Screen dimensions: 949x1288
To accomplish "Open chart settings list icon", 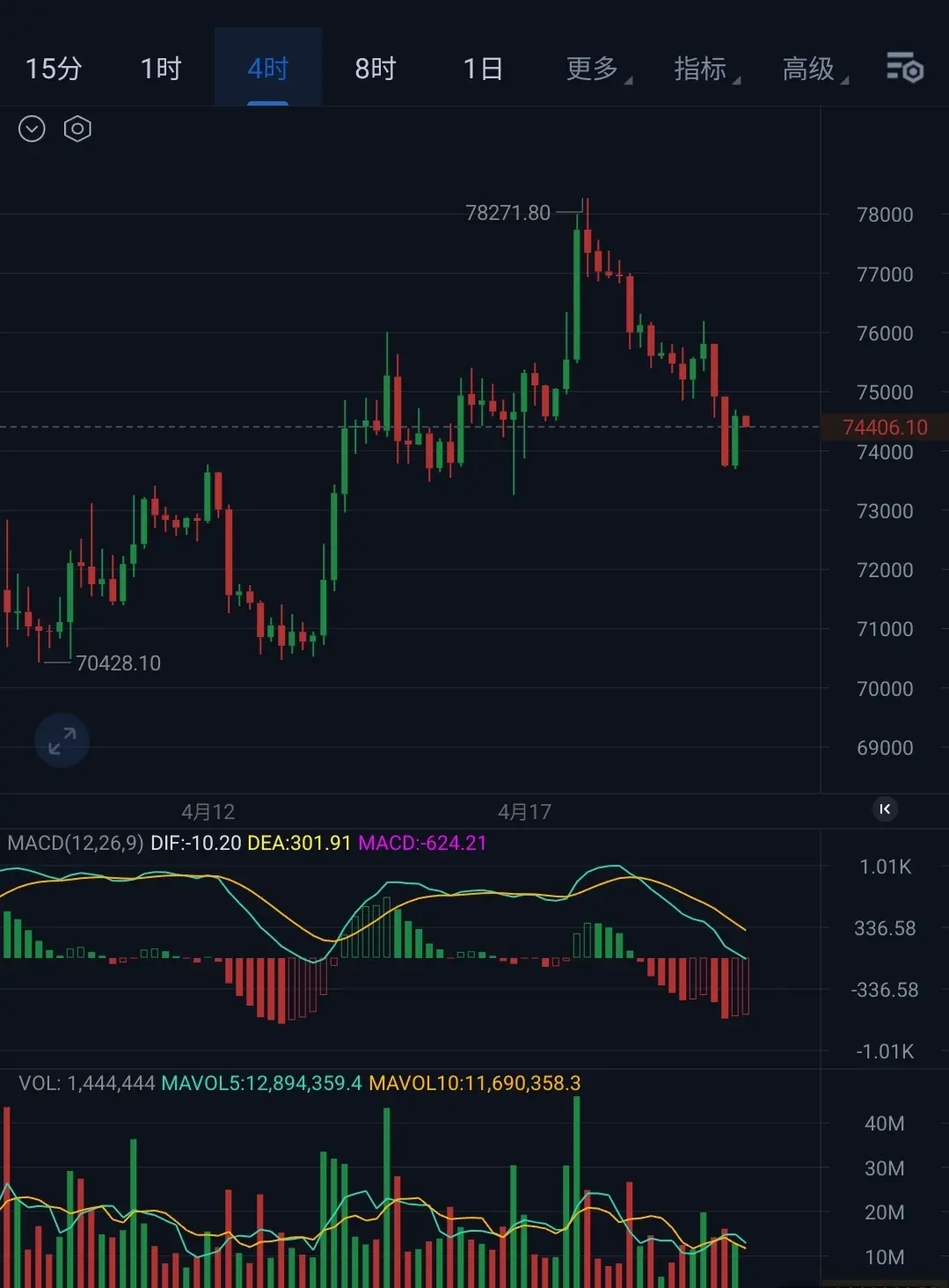I will pyautogui.click(x=904, y=68).
